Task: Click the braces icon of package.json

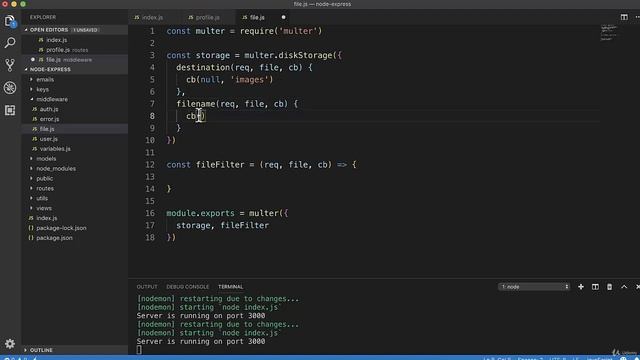Action: (31, 238)
